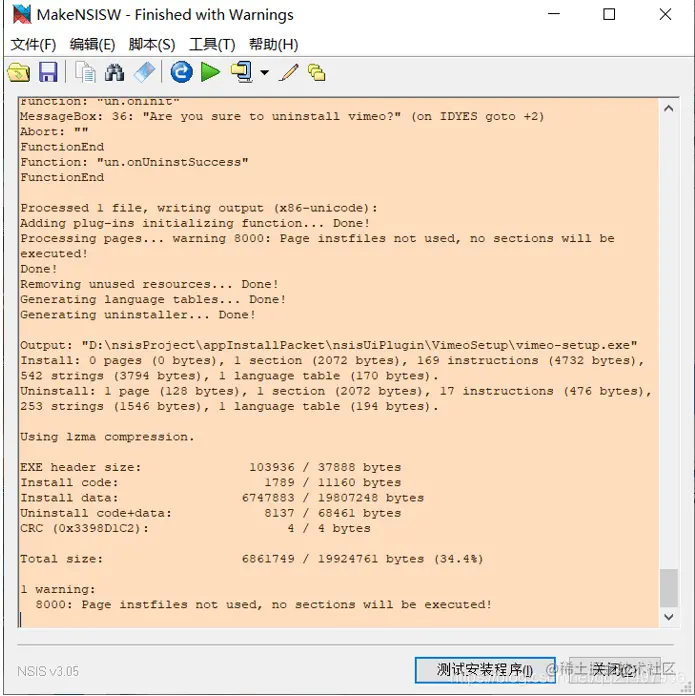Click the 'Install code:' line

[210, 482]
